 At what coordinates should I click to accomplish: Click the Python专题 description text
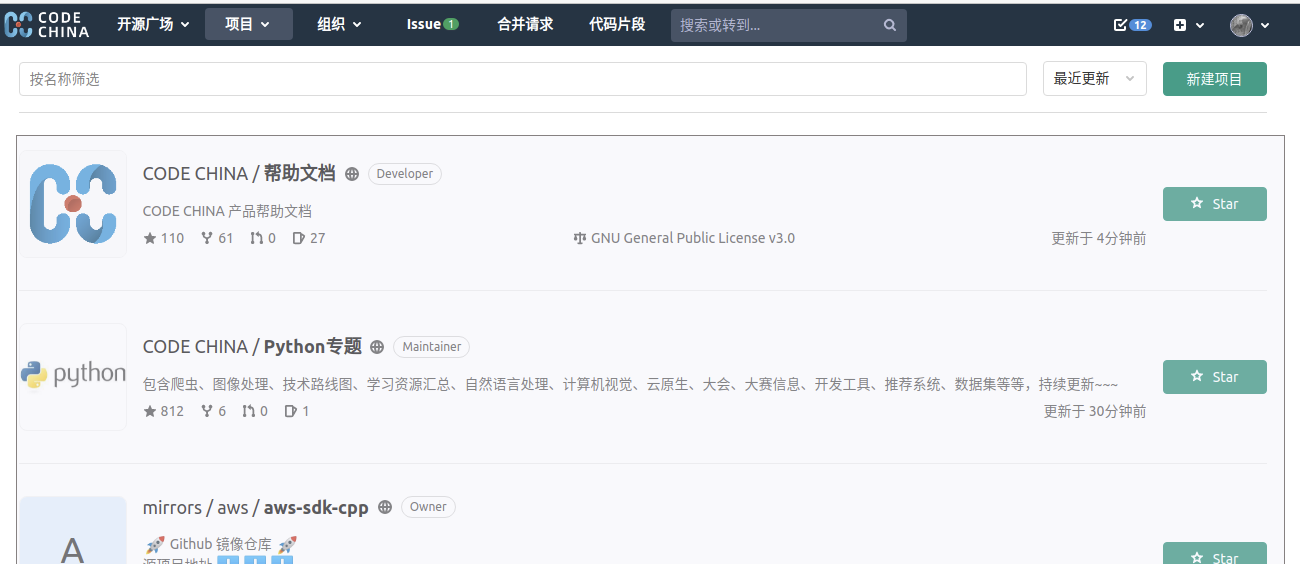click(630, 384)
